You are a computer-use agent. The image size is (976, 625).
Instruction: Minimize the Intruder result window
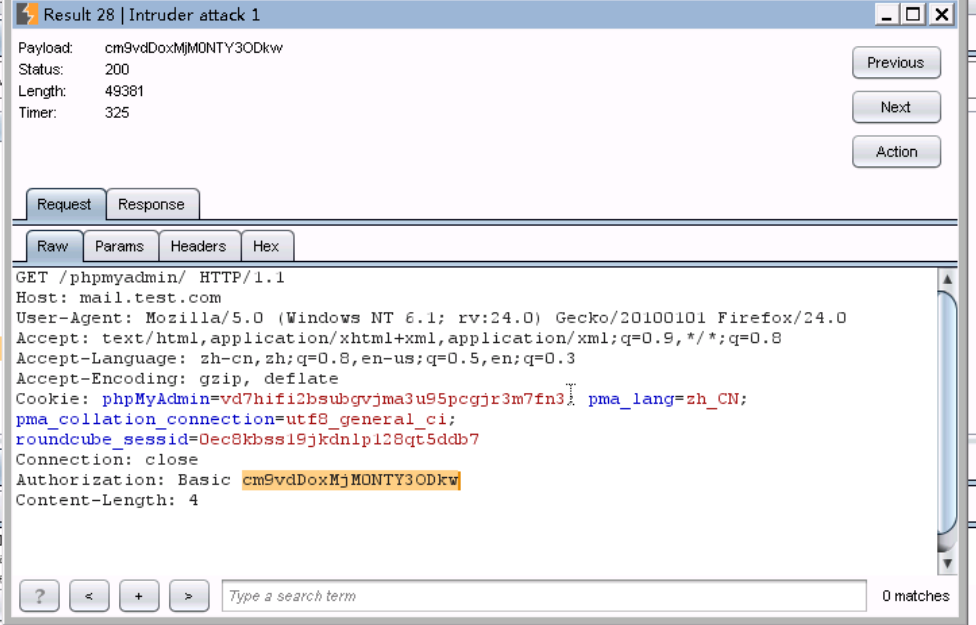(x=886, y=14)
